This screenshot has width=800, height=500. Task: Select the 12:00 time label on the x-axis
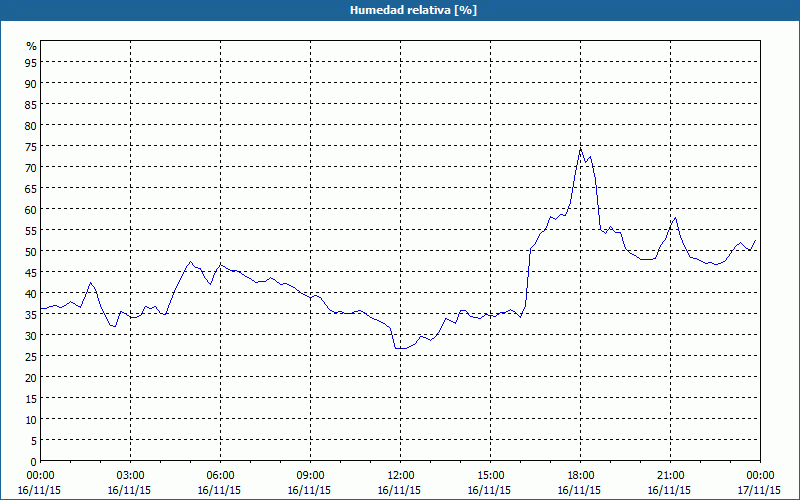coord(401,476)
